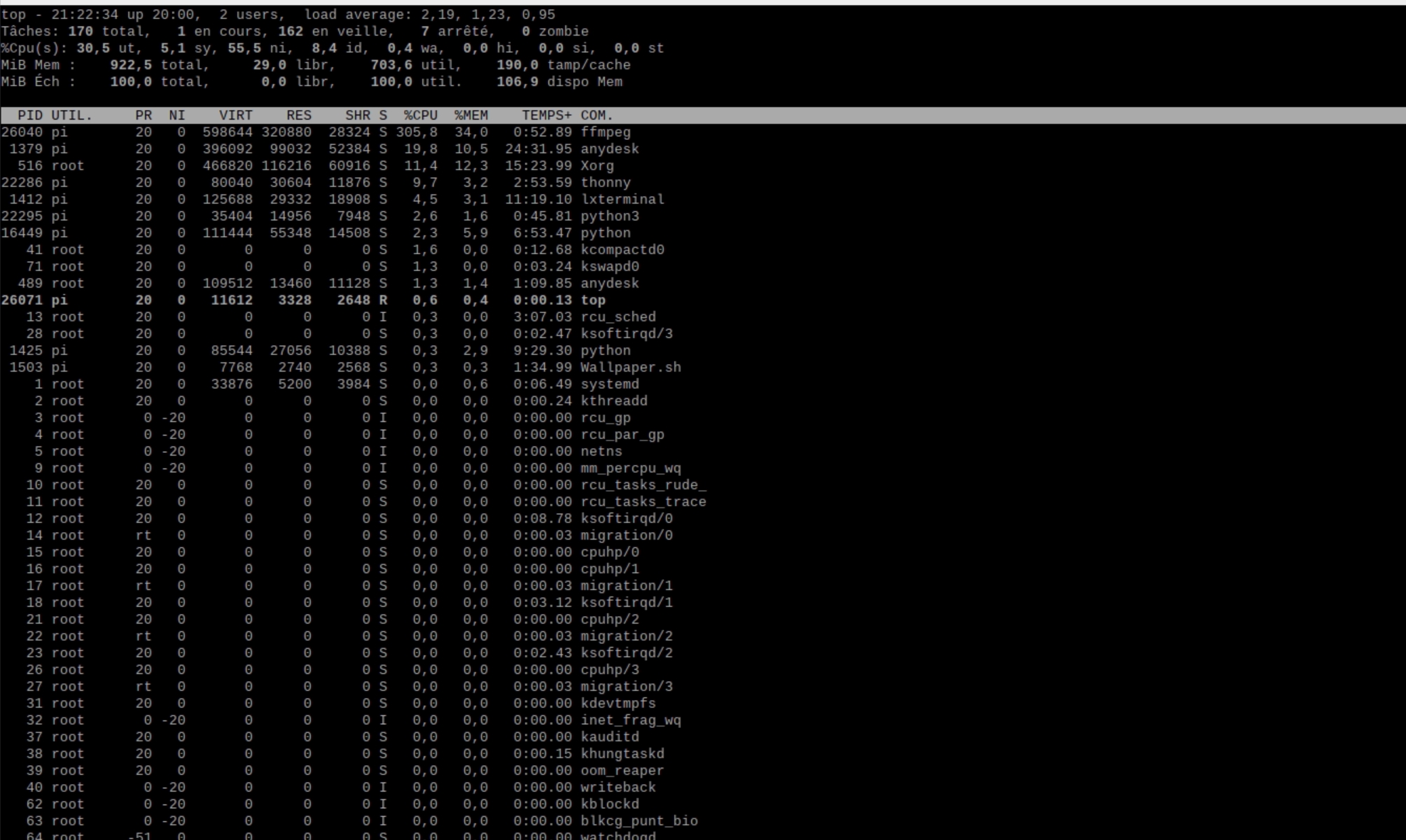Select the systemd process name

tap(610, 384)
